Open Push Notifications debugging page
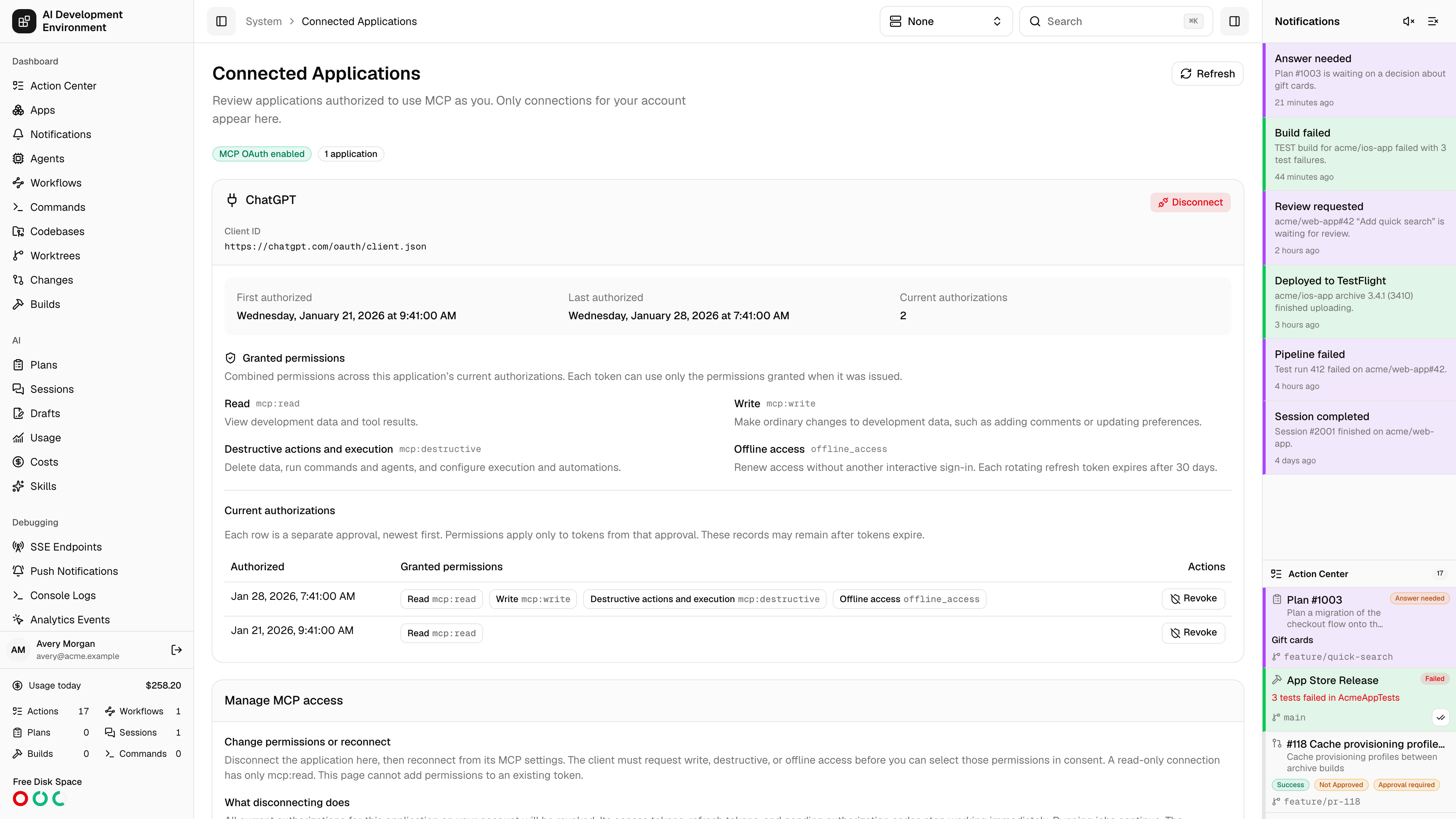The width and height of the screenshot is (1456, 819). tap(97, 571)
